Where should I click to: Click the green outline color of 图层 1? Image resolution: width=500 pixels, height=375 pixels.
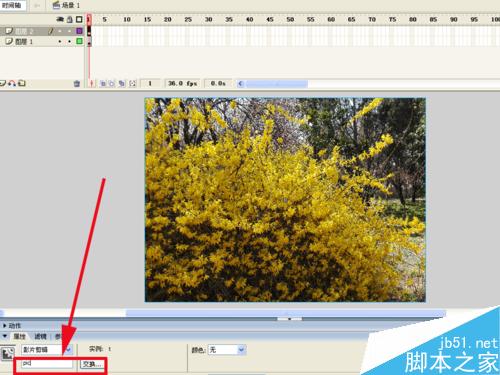pyautogui.click(x=79, y=41)
